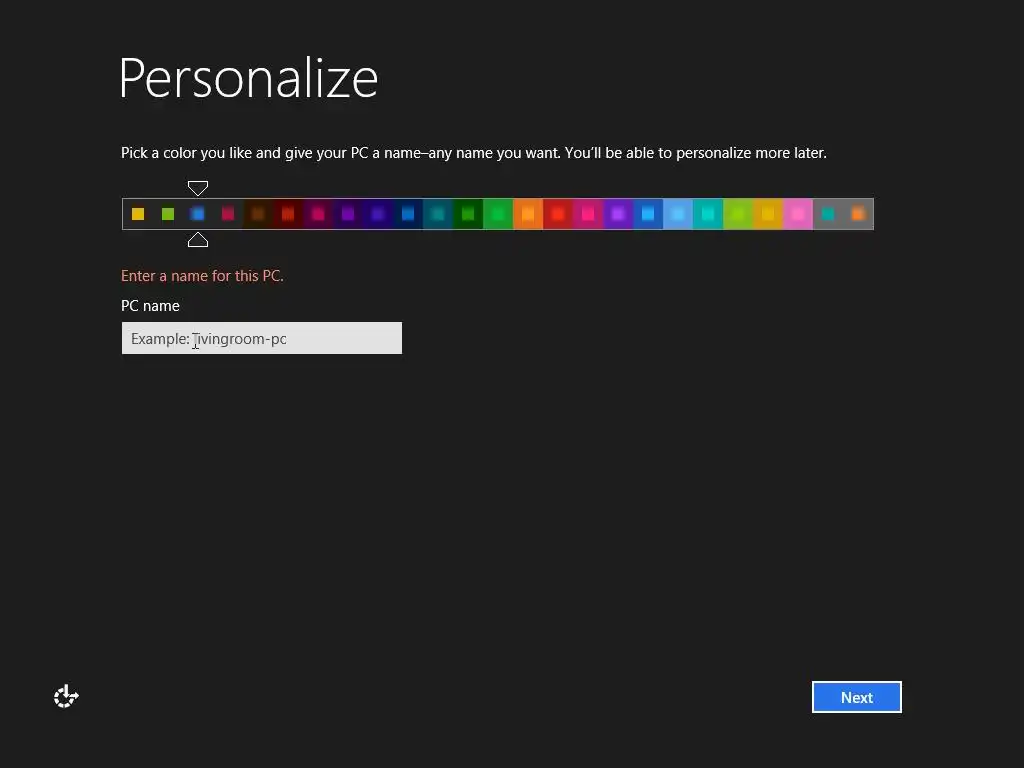Choose the dark red color swatch
The width and height of the screenshot is (1024, 768).
tap(288, 214)
